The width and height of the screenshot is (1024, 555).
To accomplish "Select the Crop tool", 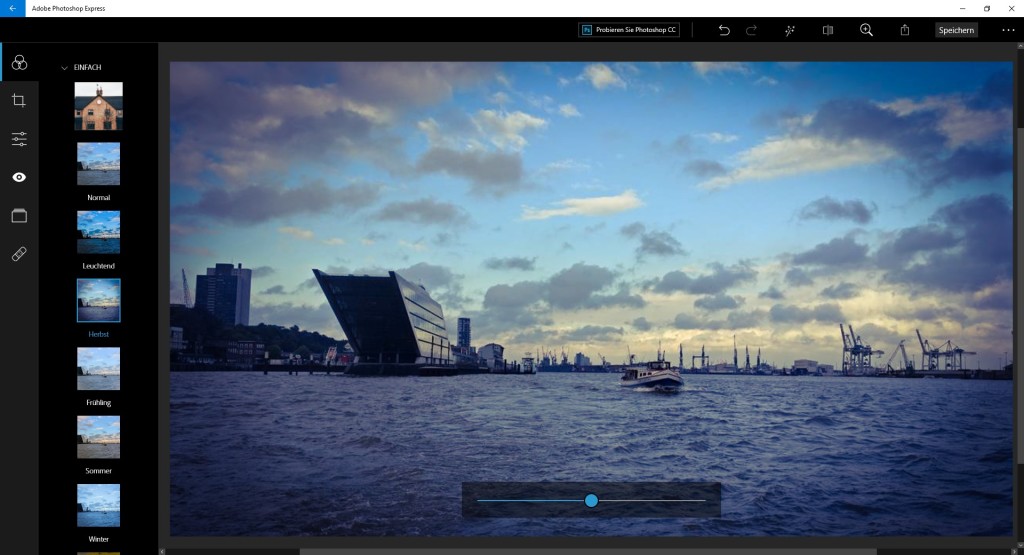I will [x=19, y=100].
